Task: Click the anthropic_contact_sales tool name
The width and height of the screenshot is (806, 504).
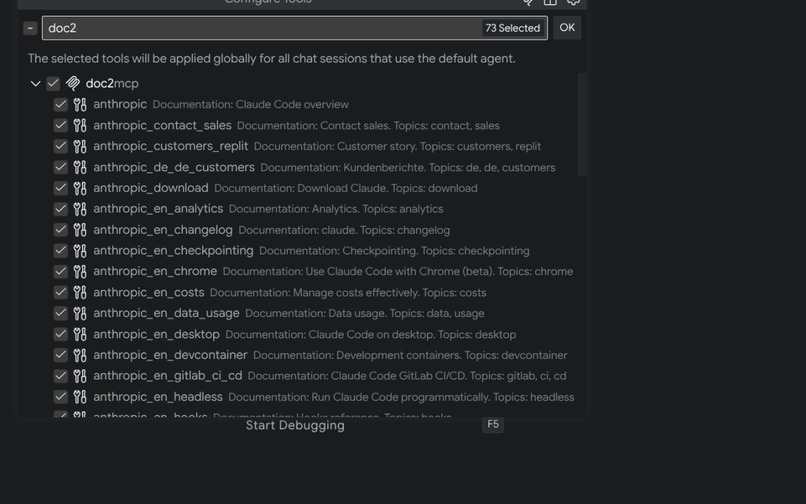Action: point(162,125)
